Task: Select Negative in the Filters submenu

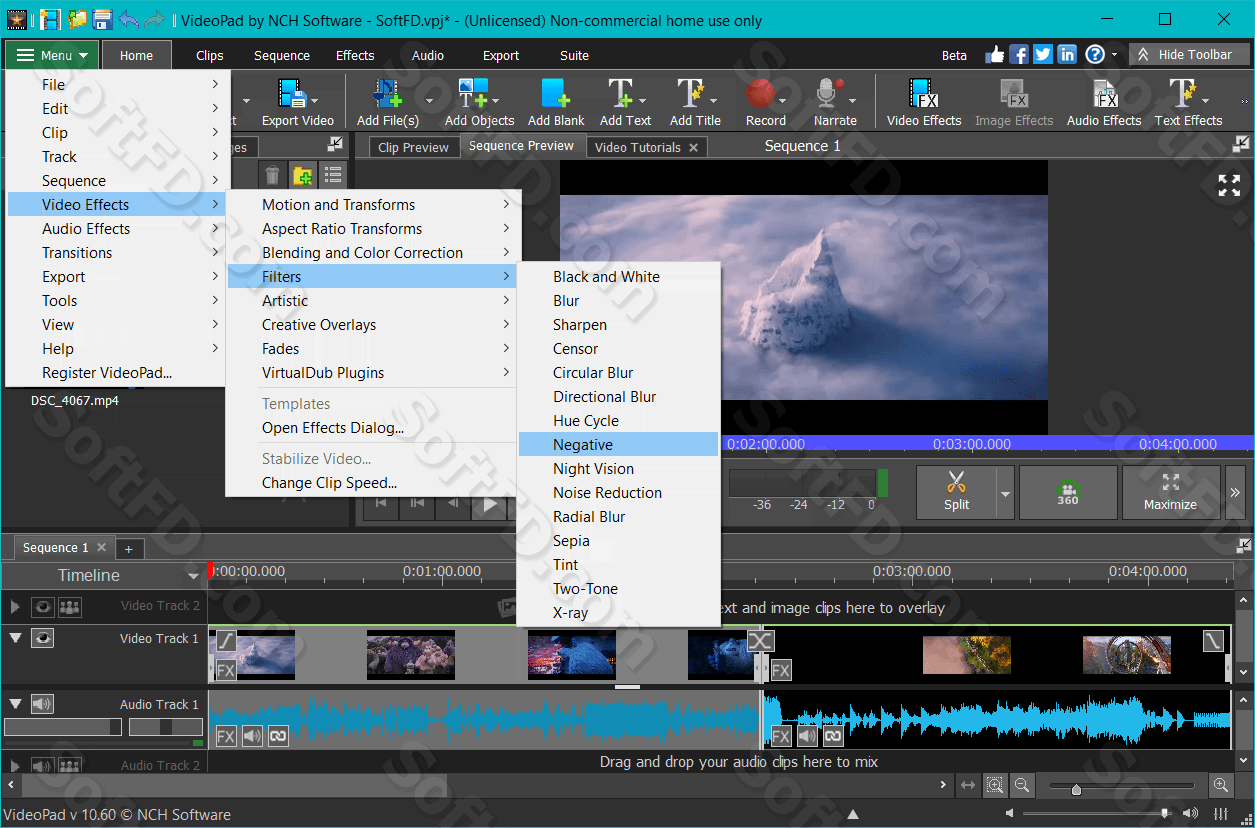Action: click(x=618, y=445)
